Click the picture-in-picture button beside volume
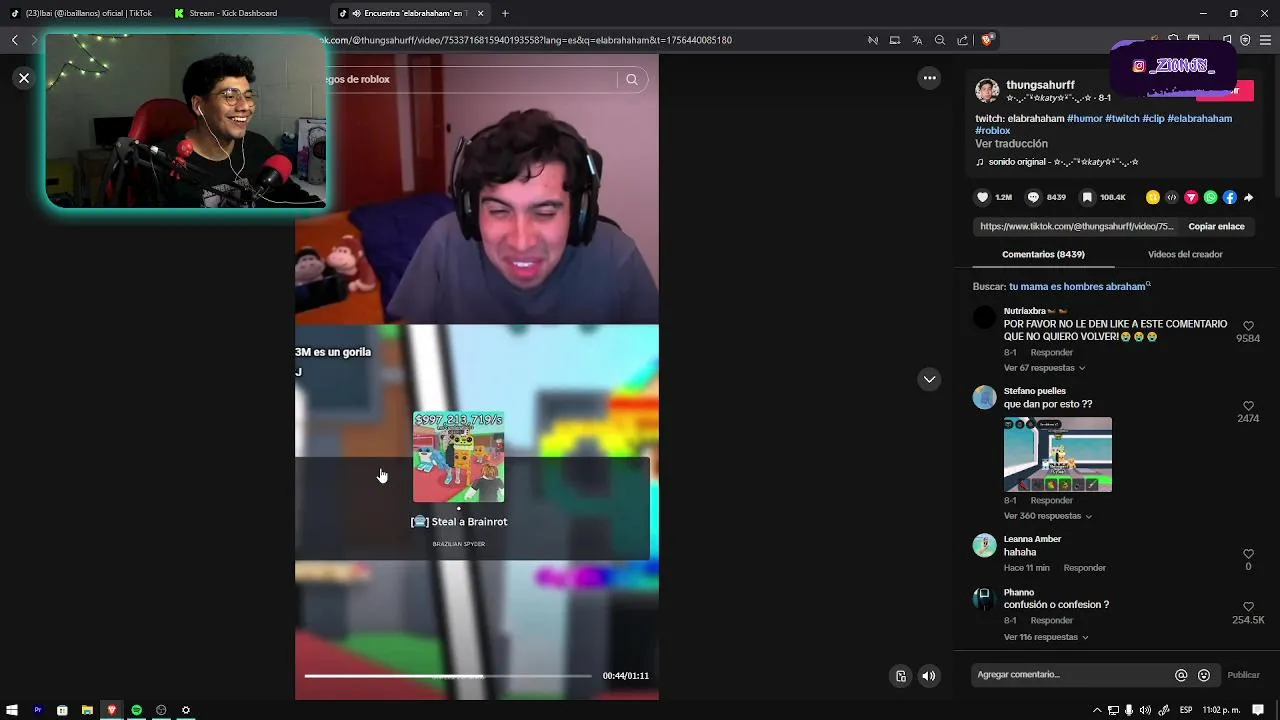 coord(901,676)
